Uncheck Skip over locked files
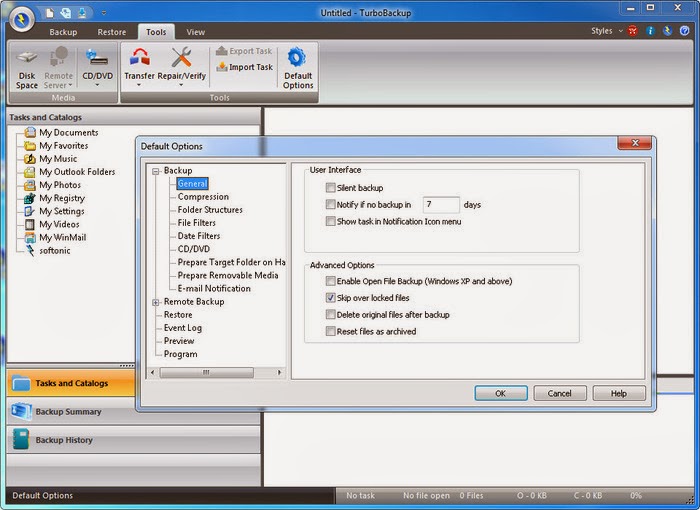The image size is (700, 510). [330, 297]
